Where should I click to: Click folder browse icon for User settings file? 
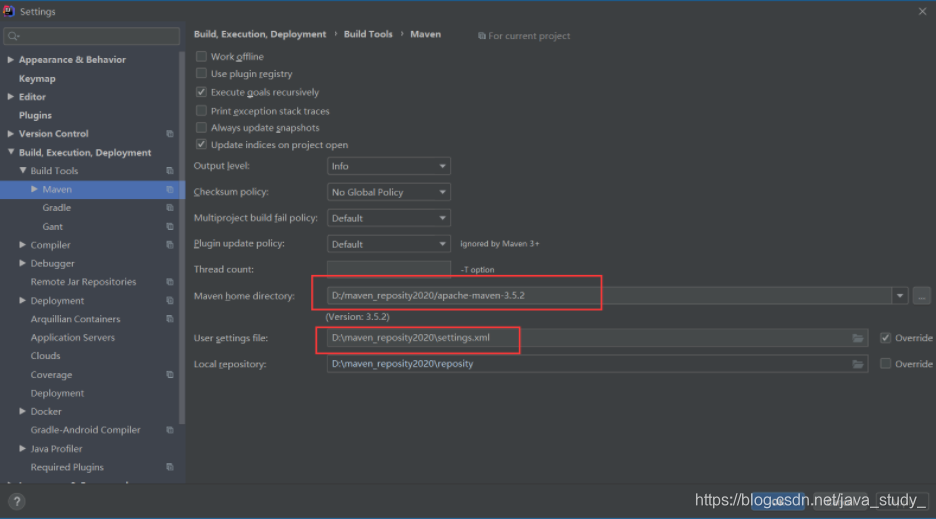(x=858, y=338)
